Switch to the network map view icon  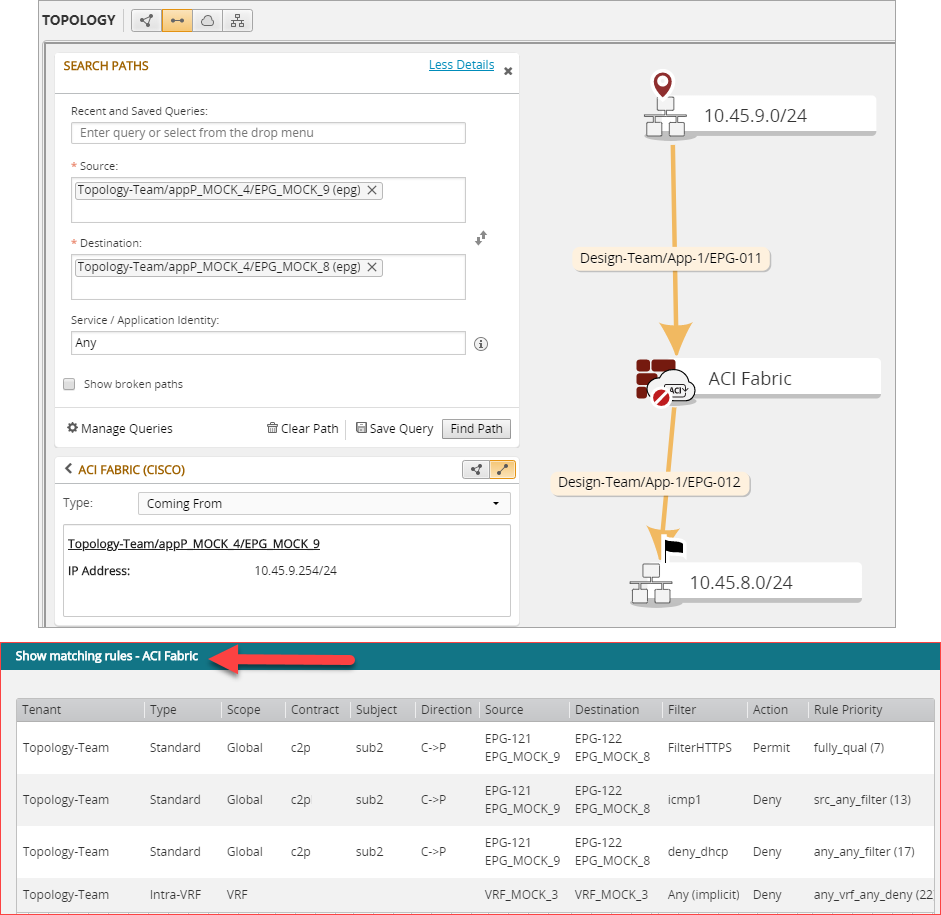(147, 20)
